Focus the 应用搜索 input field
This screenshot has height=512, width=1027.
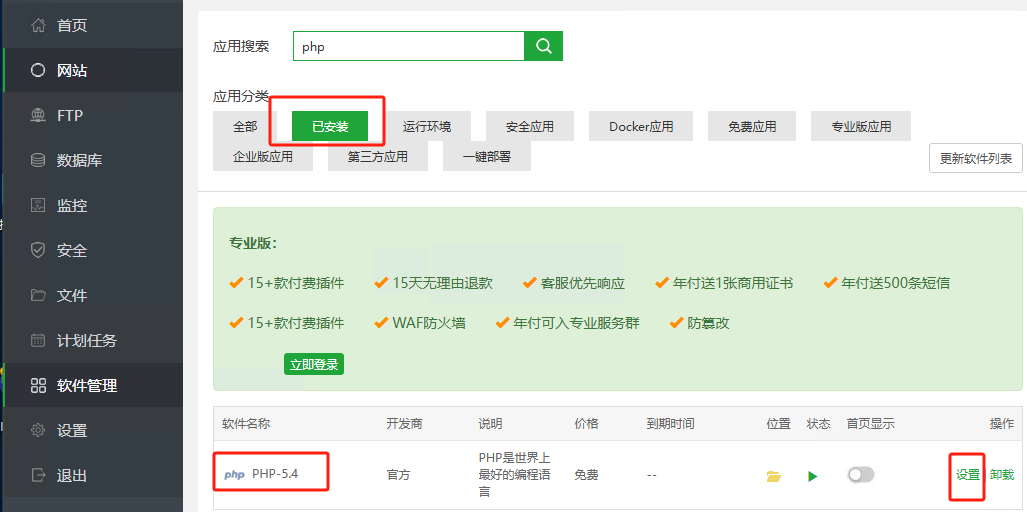pos(408,46)
